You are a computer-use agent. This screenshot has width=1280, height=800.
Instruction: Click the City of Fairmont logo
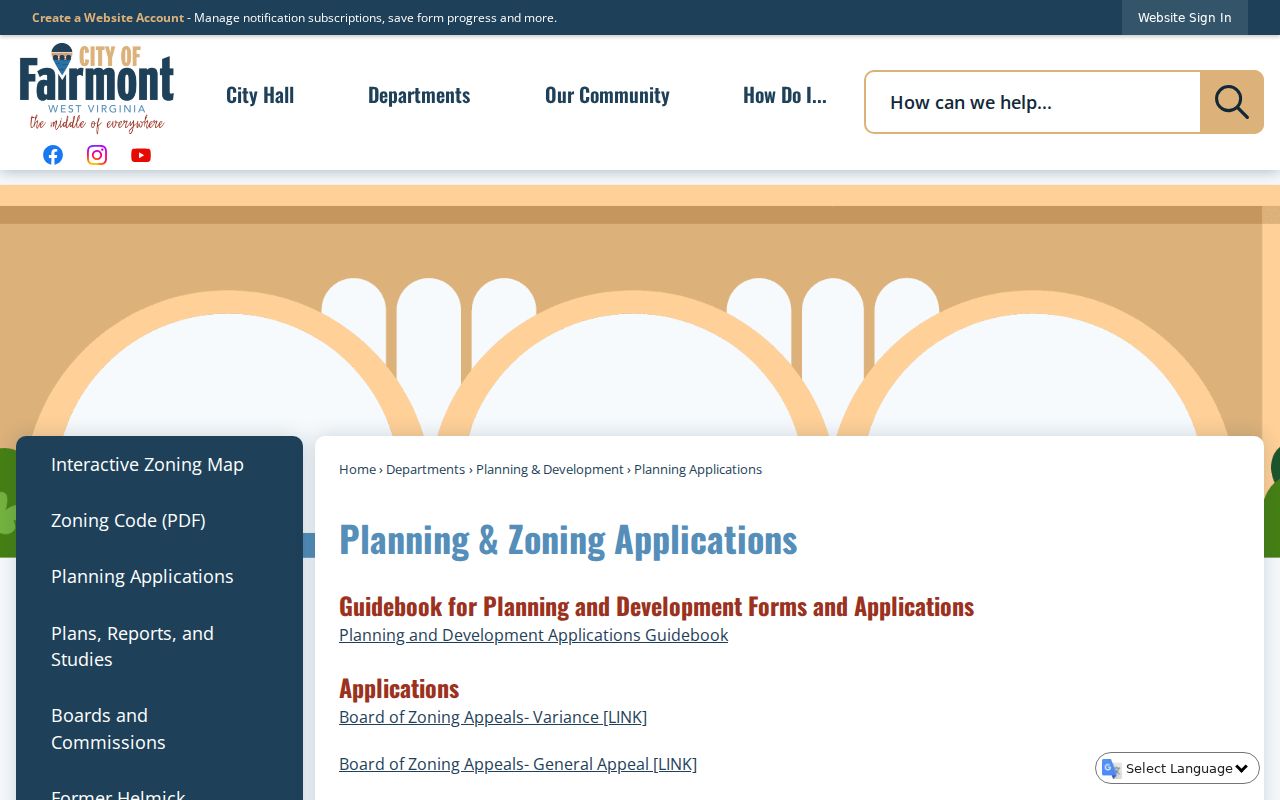[97, 88]
